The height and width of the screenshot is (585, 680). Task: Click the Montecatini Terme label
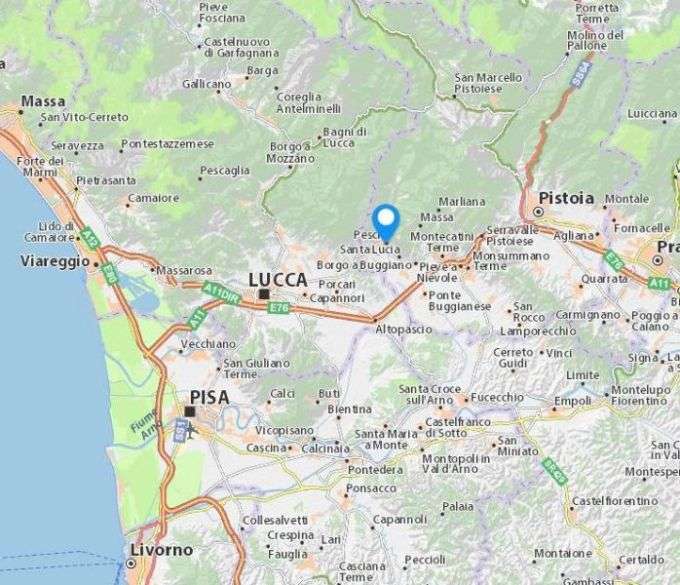coord(442,242)
